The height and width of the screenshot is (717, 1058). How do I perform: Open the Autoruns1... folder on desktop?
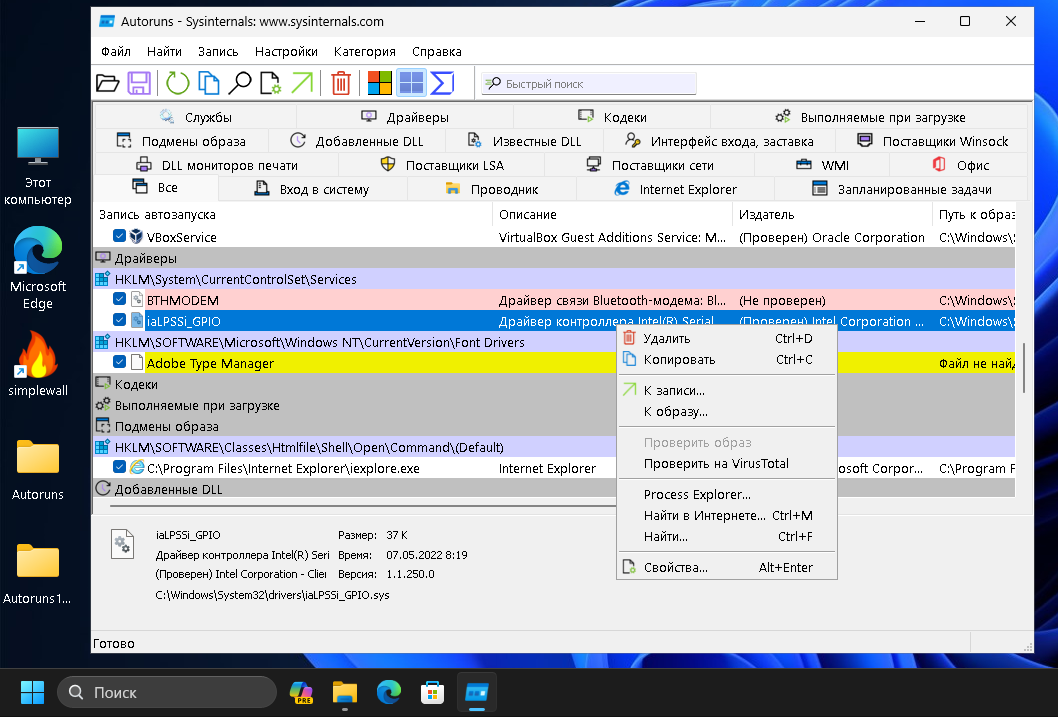[x=38, y=573]
